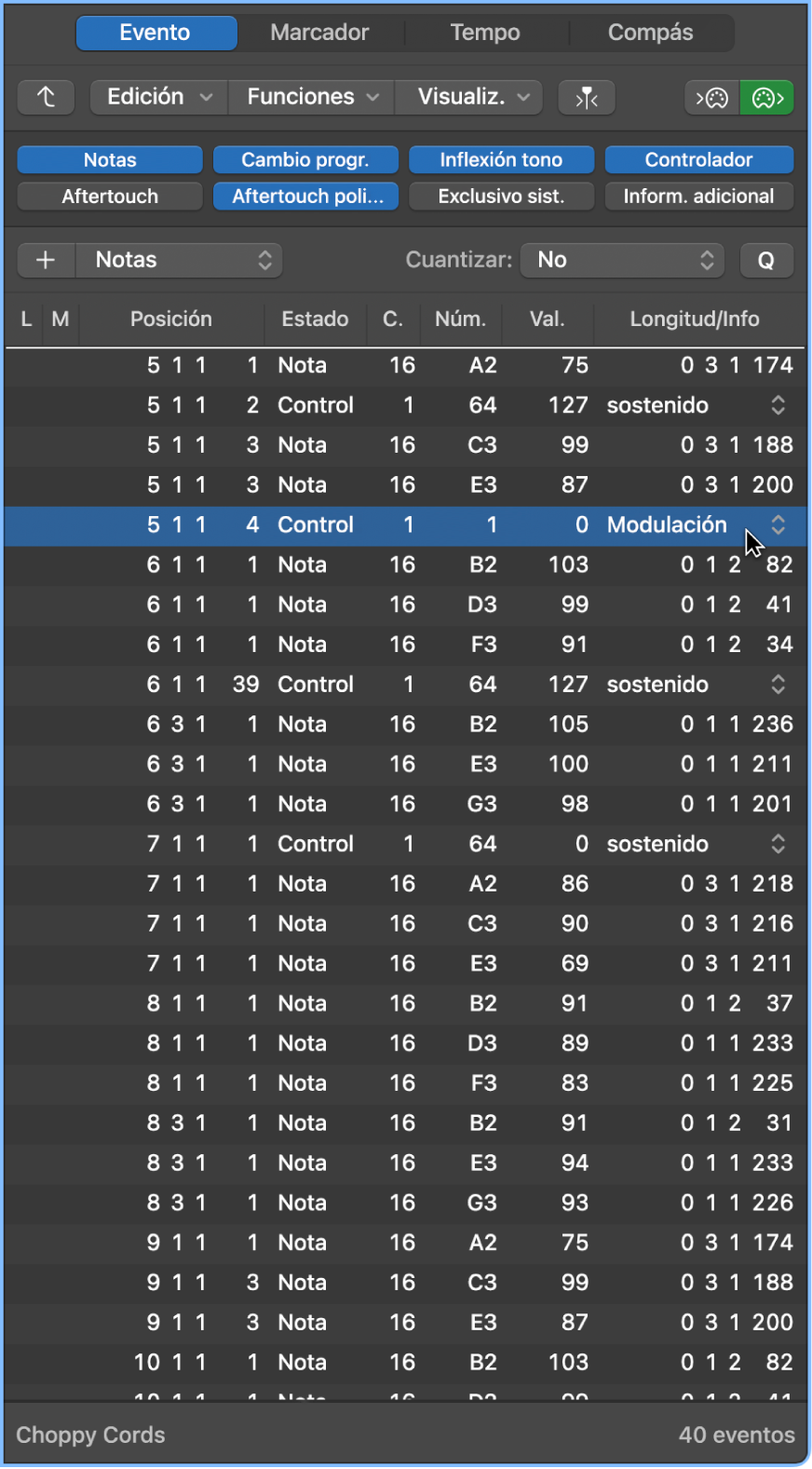Toggle the Notas event filter button
This screenshot has width=812, height=1469.
(x=110, y=160)
